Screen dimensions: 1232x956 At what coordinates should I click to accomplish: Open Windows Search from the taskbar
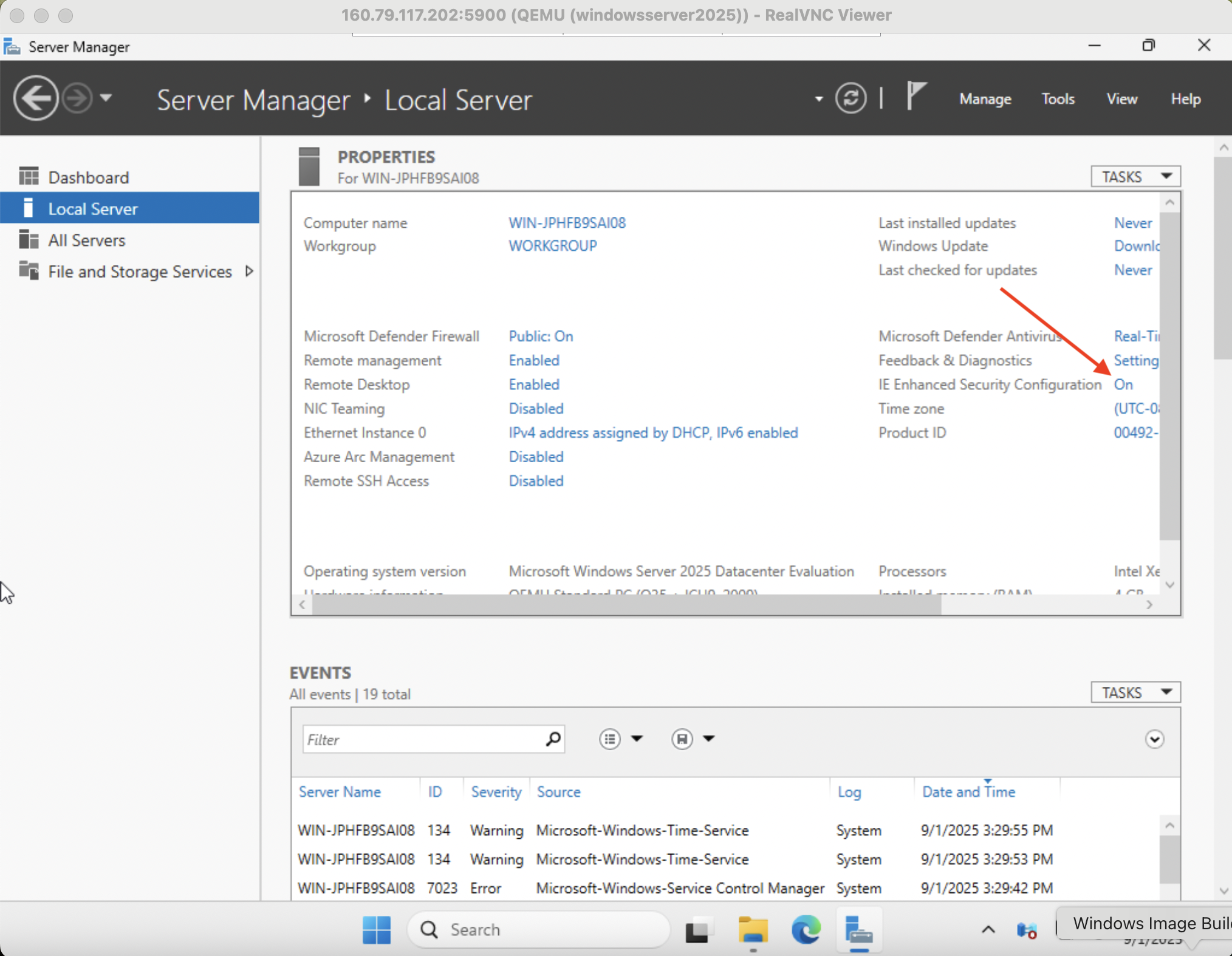pyautogui.click(x=537, y=930)
